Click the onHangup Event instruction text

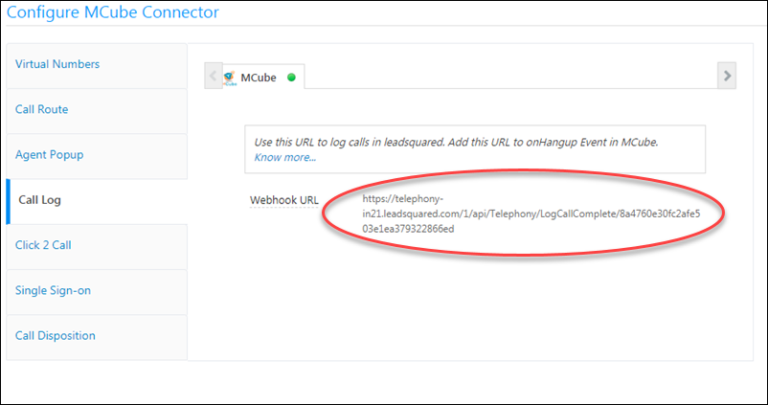[x=456, y=142]
